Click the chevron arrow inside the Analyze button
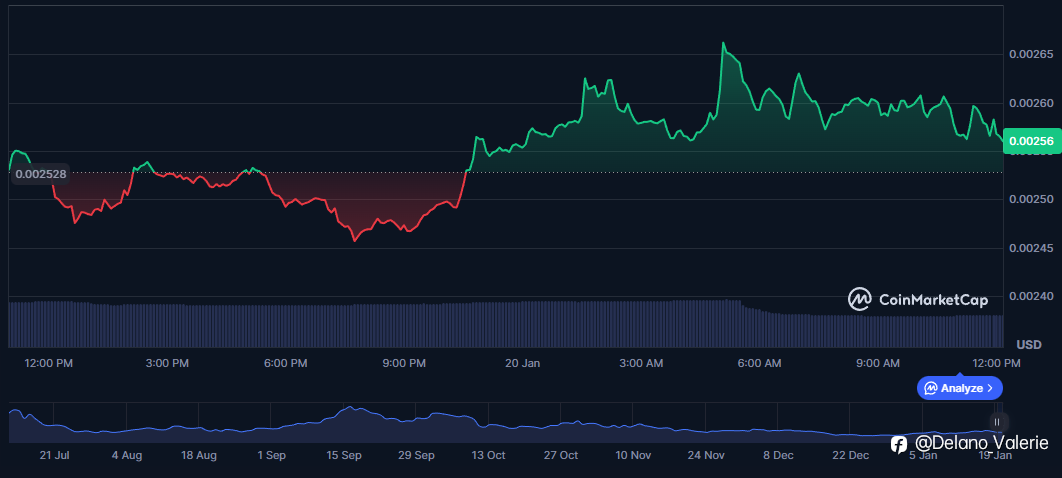Screen dimensions: 1062x478 (x=990, y=387)
